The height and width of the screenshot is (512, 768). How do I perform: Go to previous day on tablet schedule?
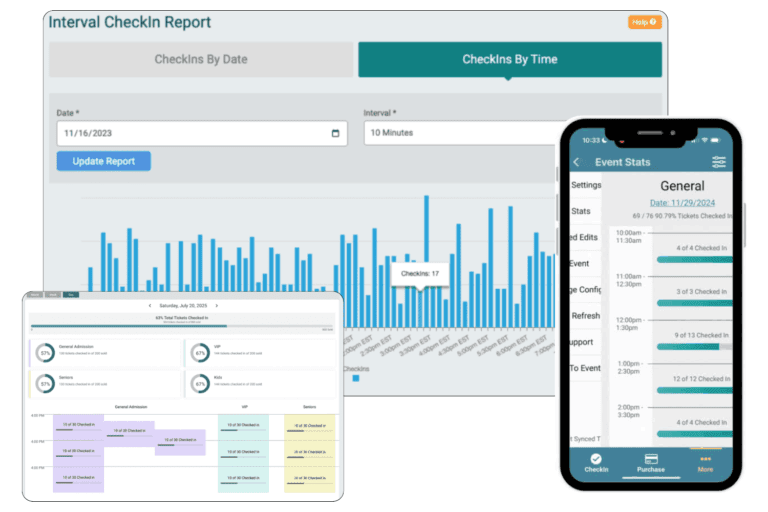point(149,305)
